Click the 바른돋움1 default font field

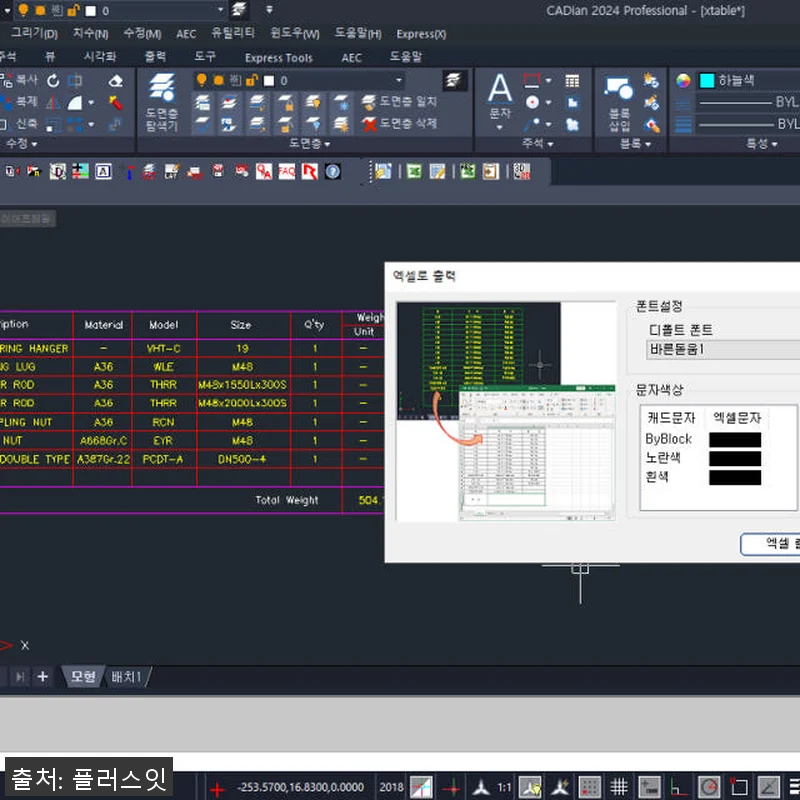click(722, 349)
